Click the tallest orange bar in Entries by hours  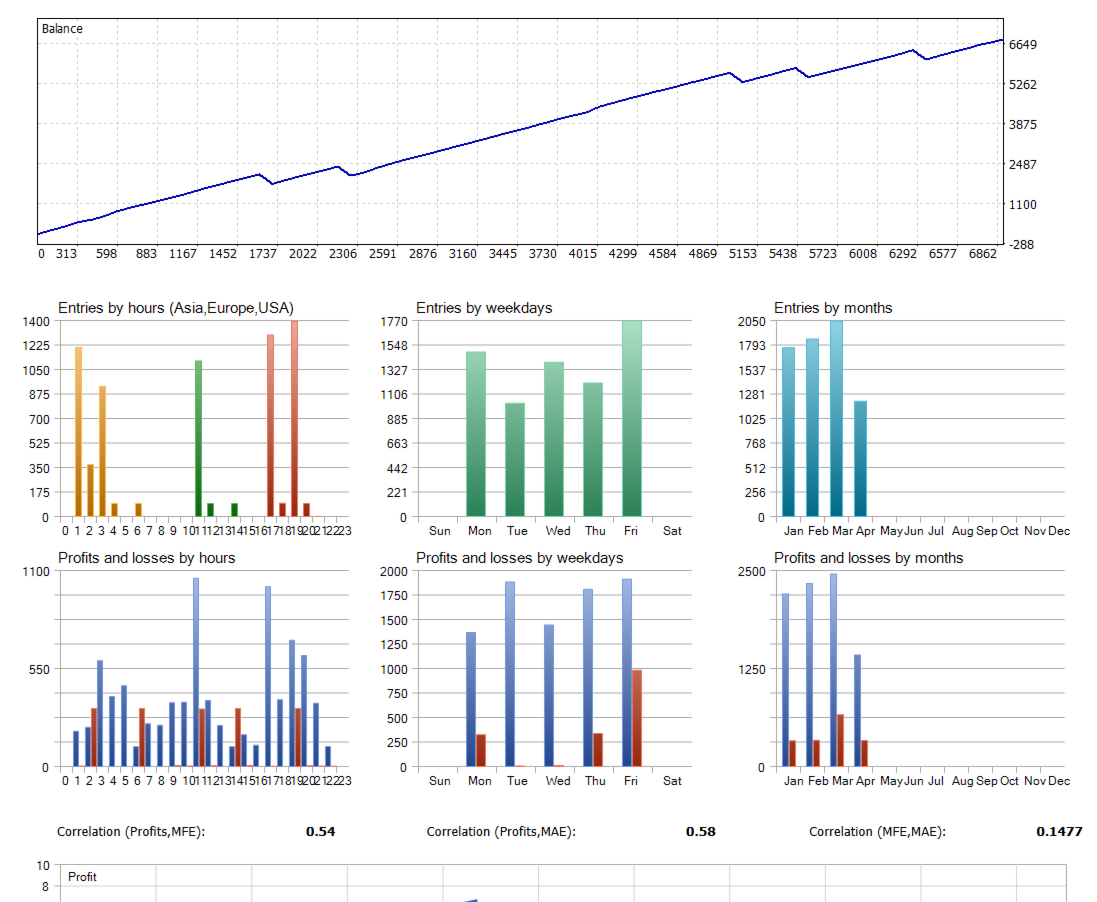coord(78,432)
